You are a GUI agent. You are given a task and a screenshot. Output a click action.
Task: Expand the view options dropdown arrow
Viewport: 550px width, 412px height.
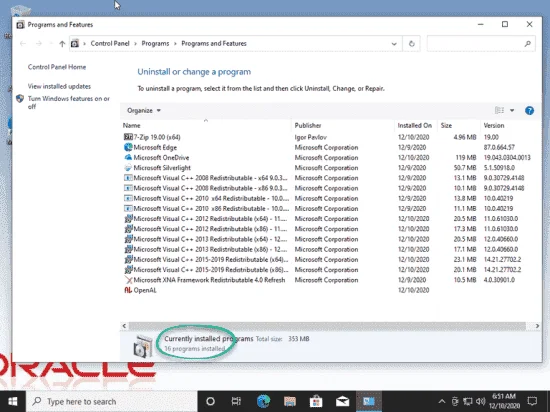click(512, 110)
